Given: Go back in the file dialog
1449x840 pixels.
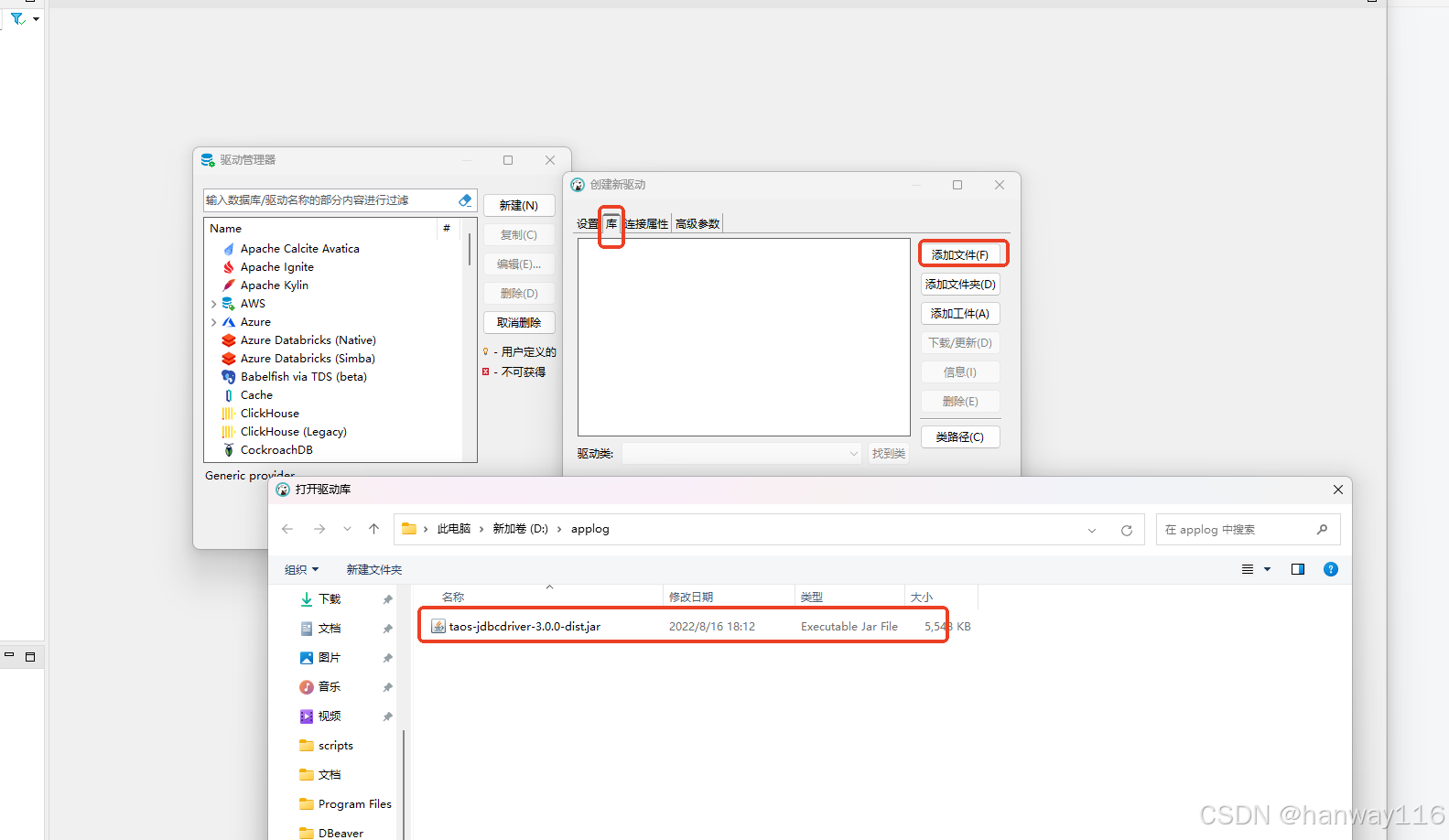Looking at the screenshot, I should (x=287, y=530).
